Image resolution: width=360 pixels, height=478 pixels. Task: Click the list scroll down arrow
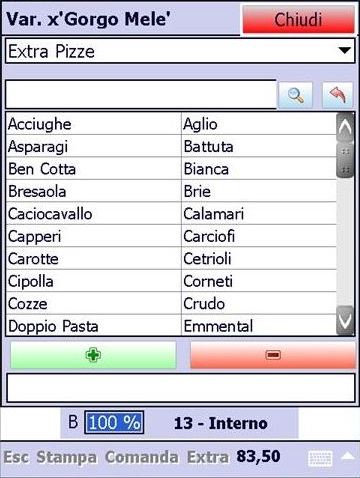[x=345, y=320]
